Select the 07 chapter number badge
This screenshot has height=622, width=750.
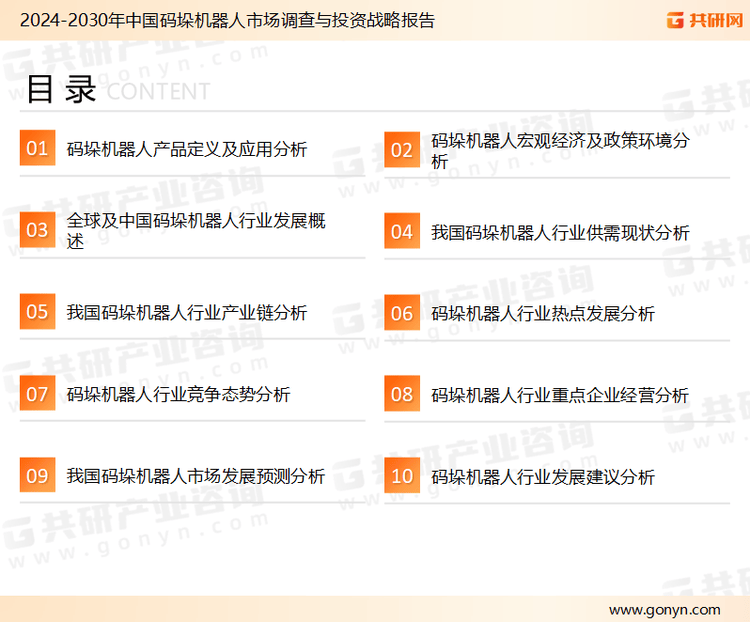[37, 394]
